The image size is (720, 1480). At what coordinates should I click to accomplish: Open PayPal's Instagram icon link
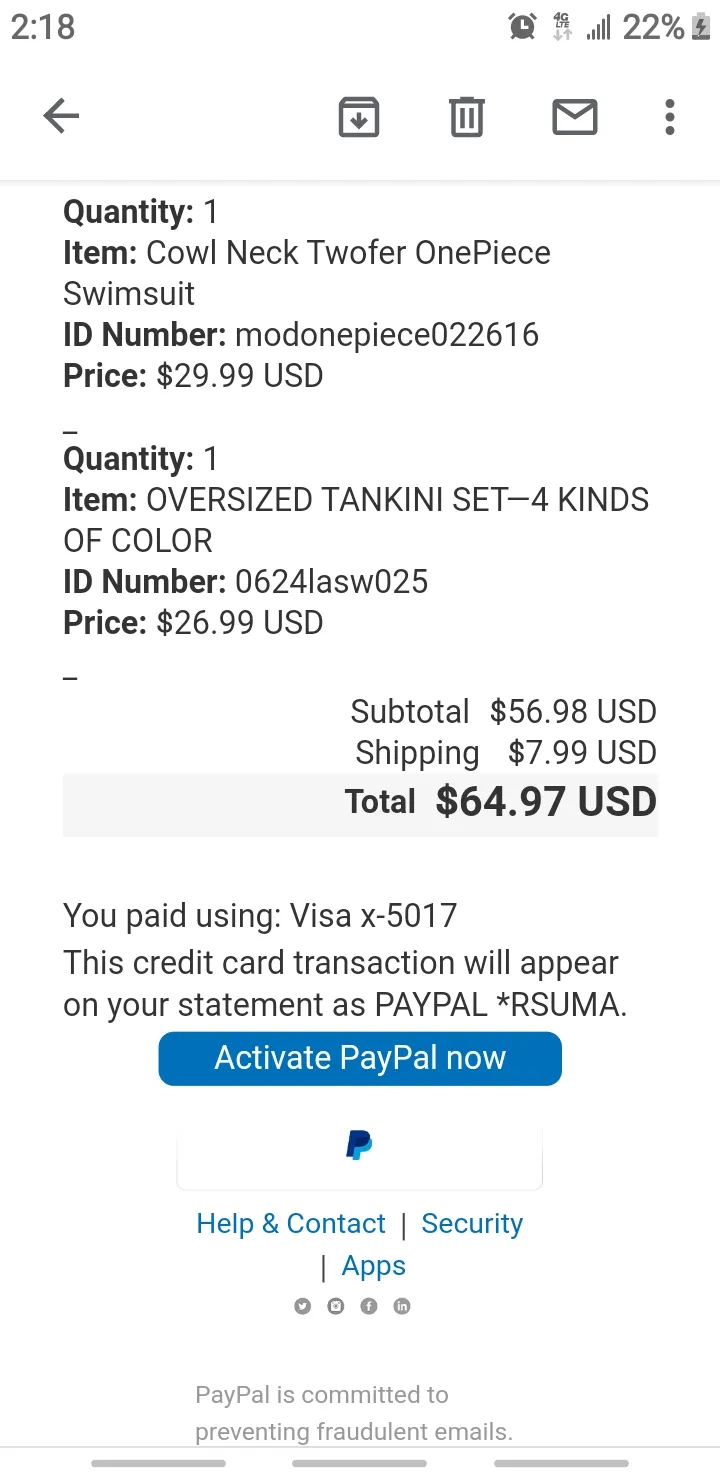coord(336,1306)
